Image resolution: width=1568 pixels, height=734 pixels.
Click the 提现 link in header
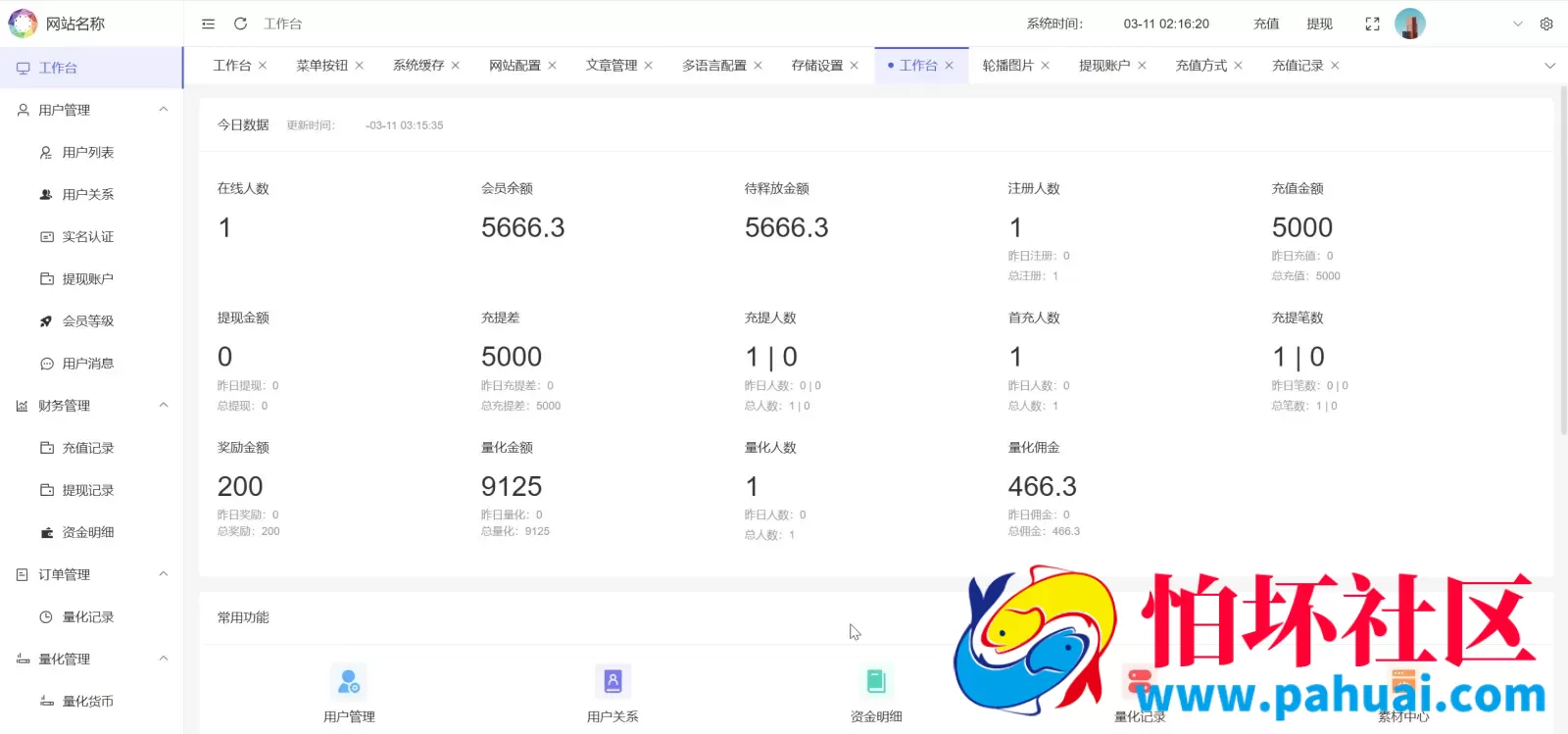(1319, 24)
